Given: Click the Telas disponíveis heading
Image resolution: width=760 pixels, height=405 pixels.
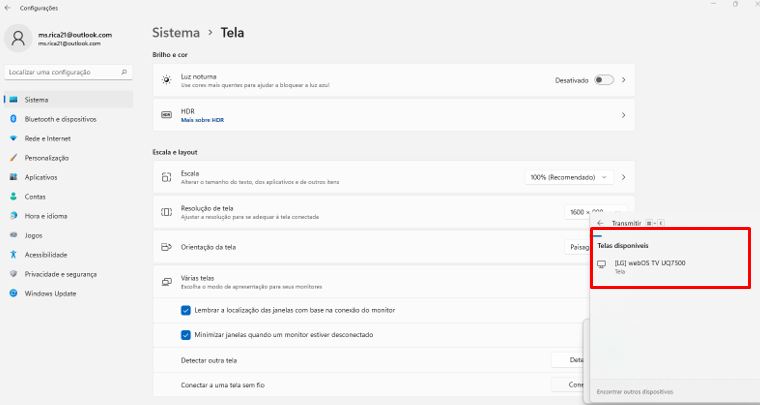Looking at the screenshot, I should tap(622, 246).
